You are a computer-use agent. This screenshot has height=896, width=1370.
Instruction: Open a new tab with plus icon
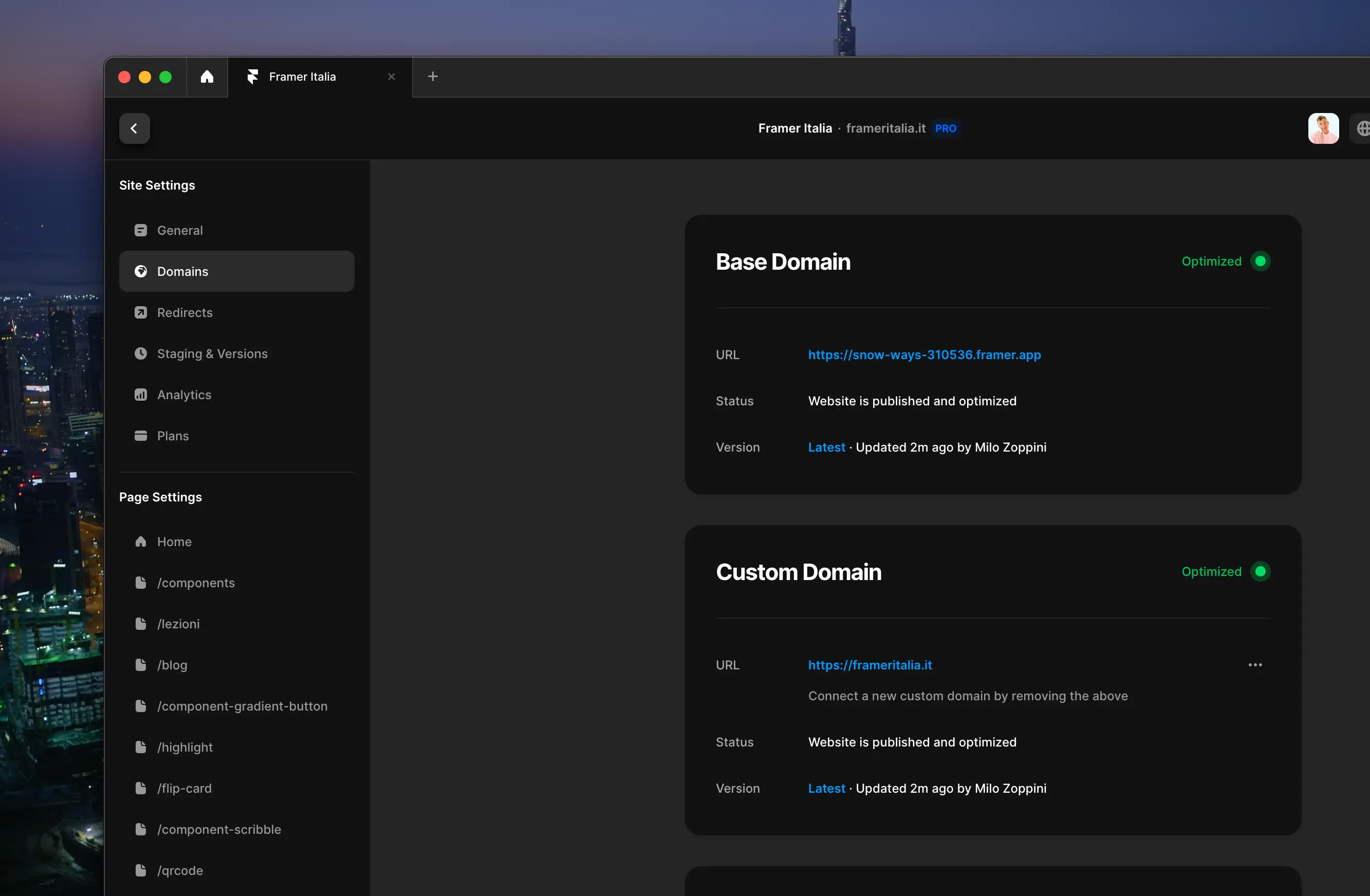coord(432,77)
